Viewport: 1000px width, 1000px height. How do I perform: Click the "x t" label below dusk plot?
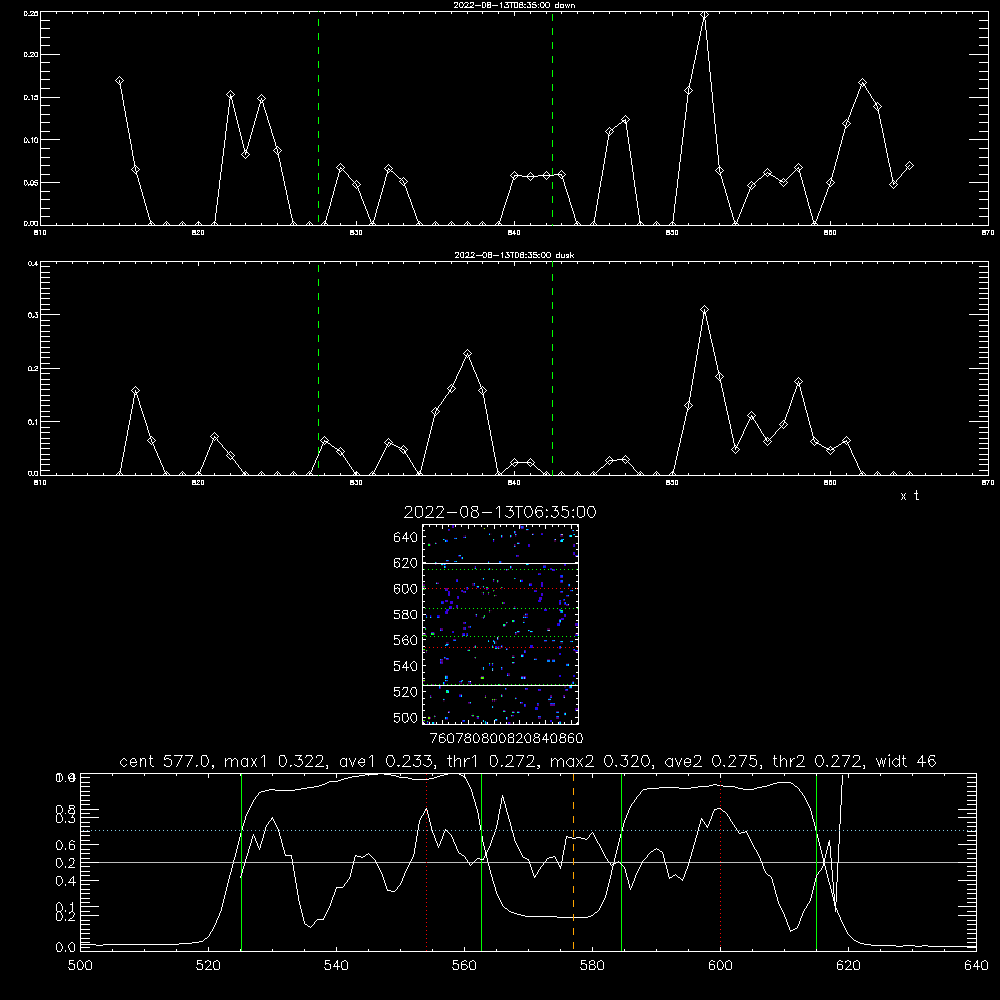click(x=909, y=496)
